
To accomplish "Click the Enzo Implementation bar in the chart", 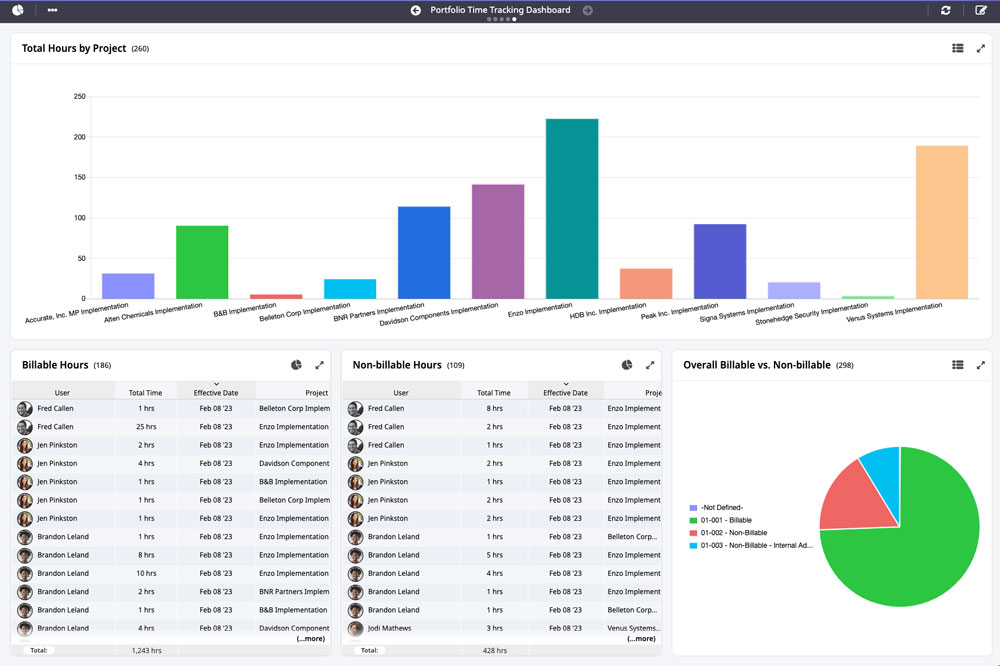I will (x=571, y=210).
